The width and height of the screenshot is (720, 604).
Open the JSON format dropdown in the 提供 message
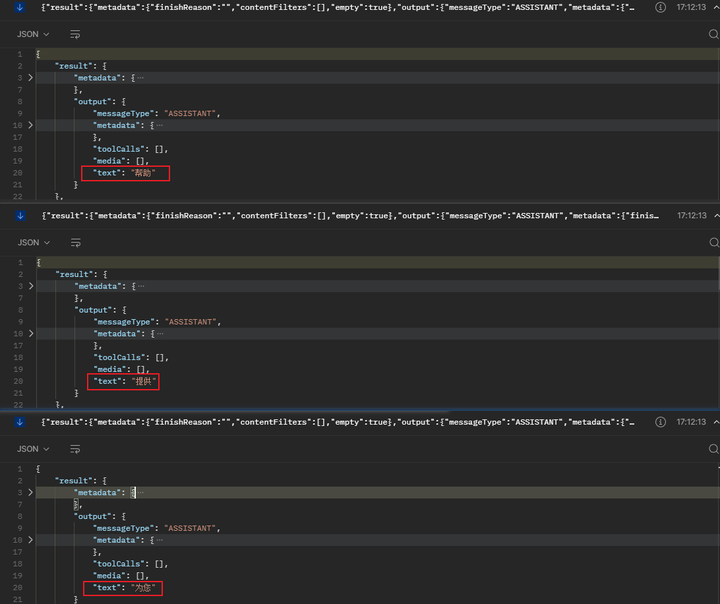tap(33, 242)
